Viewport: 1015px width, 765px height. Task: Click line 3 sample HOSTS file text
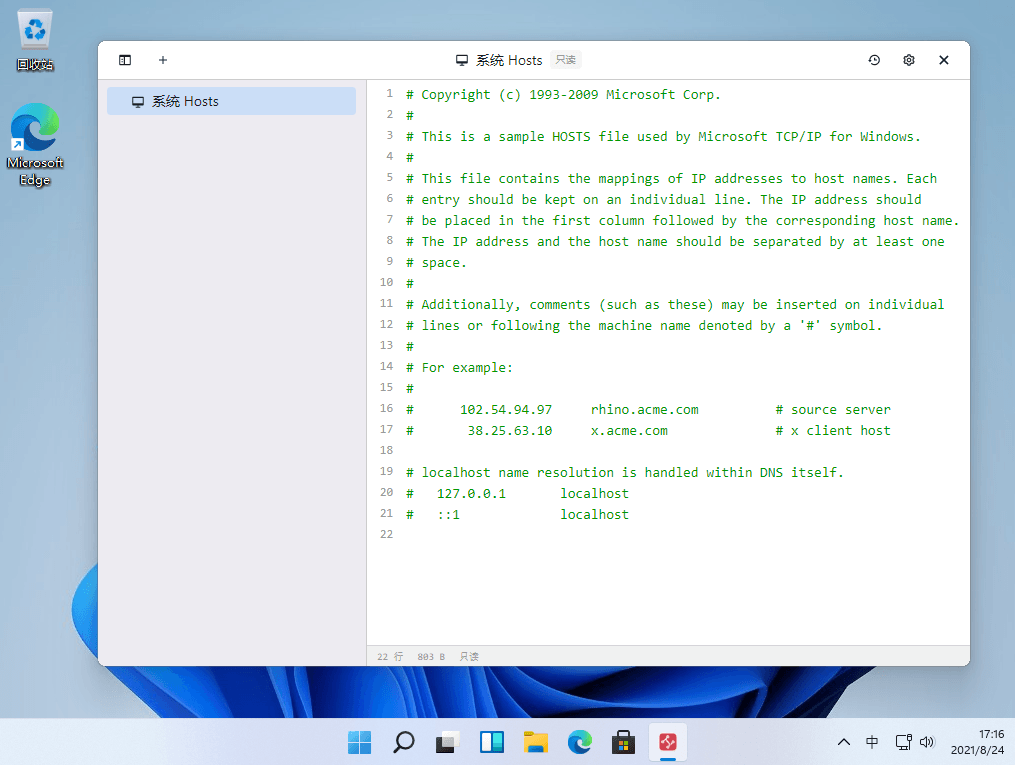(x=663, y=137)
